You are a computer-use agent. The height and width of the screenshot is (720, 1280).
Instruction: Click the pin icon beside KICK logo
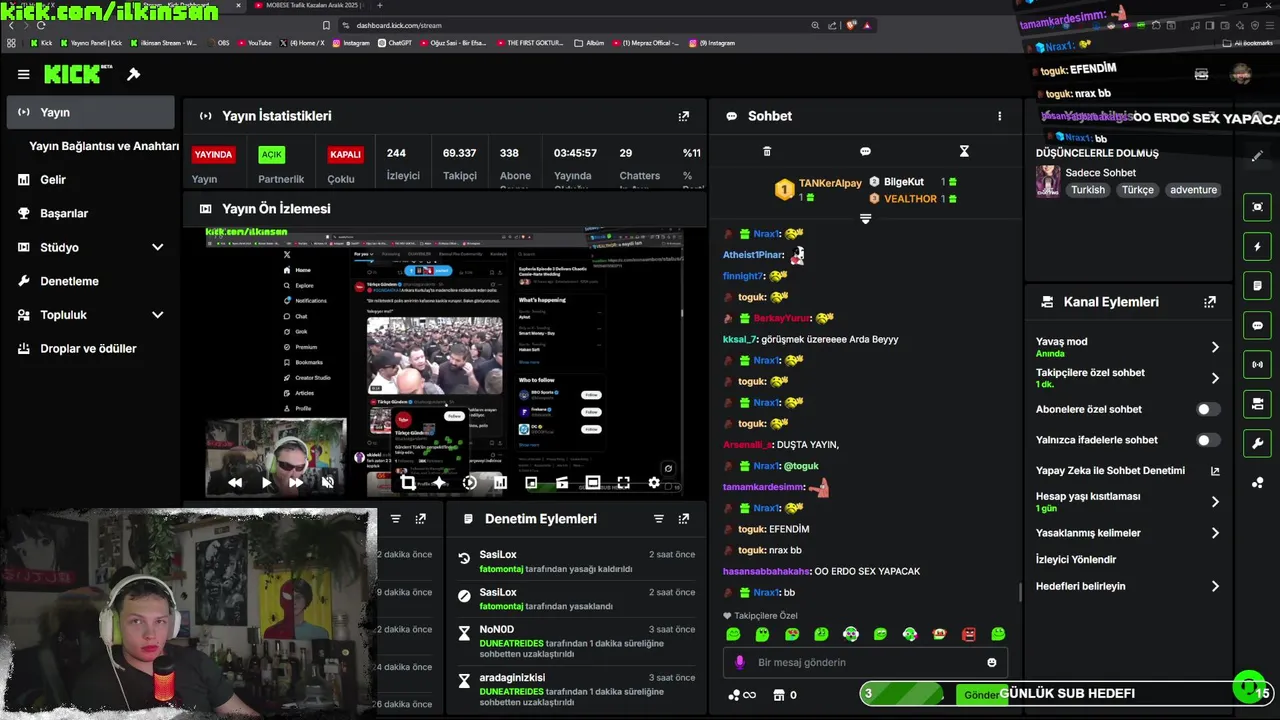133,74
